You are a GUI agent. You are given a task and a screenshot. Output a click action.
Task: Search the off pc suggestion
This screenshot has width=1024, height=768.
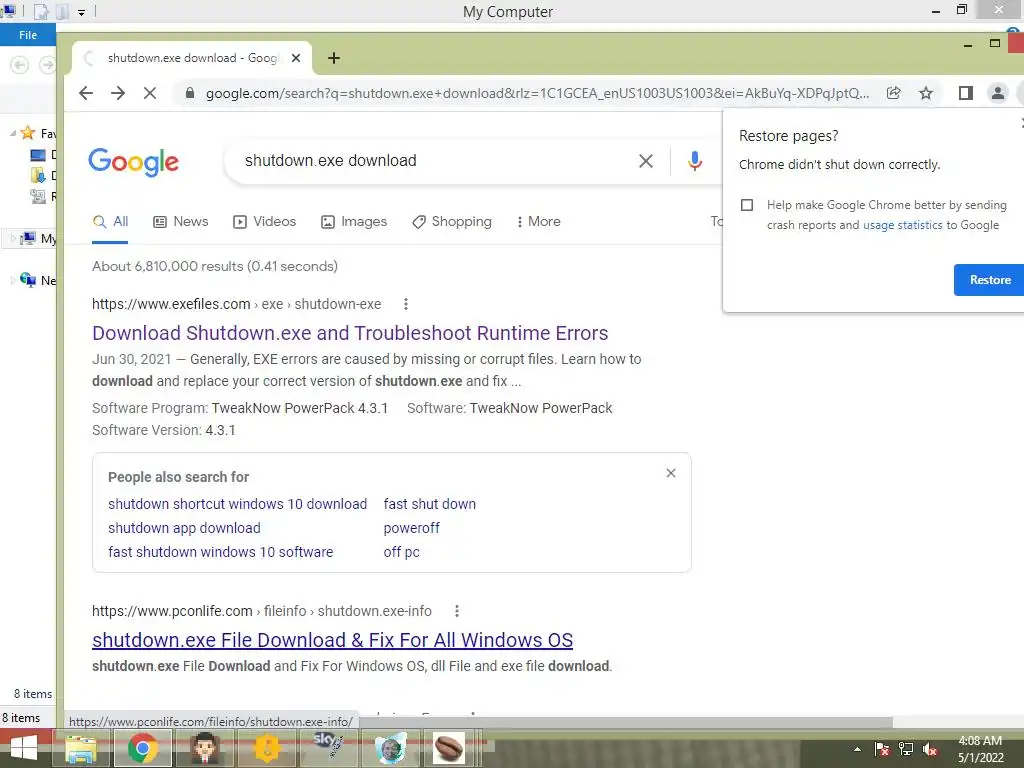(x=402, y=552)
